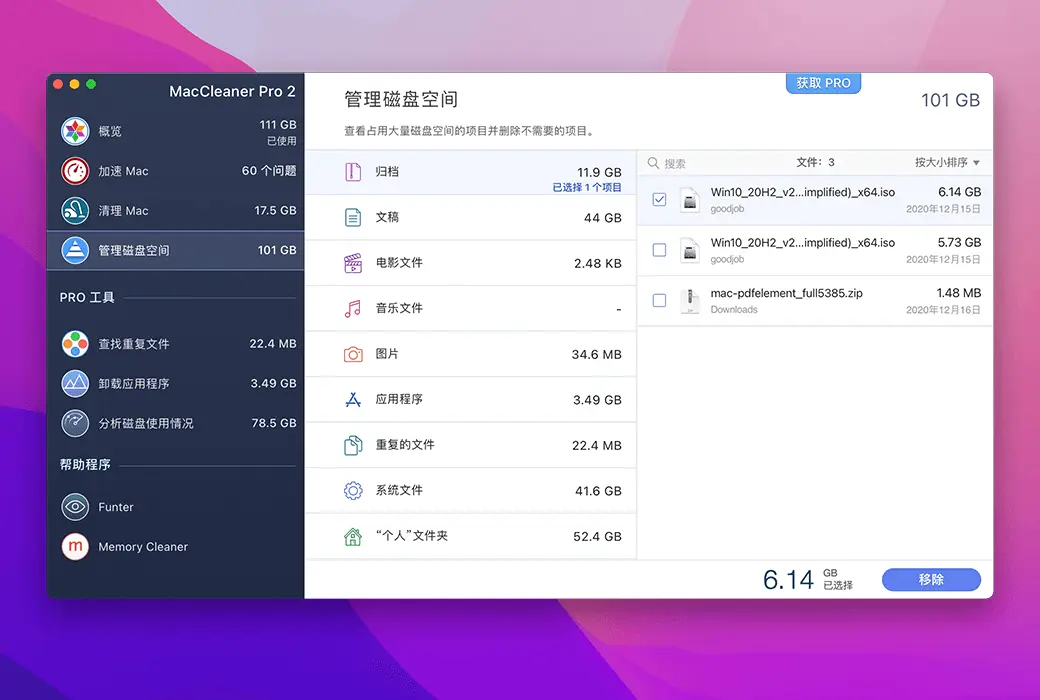Select the 文稿 44 GB category row
The width and height of the screenshot is (1040, 700).
tap(471, 218)
